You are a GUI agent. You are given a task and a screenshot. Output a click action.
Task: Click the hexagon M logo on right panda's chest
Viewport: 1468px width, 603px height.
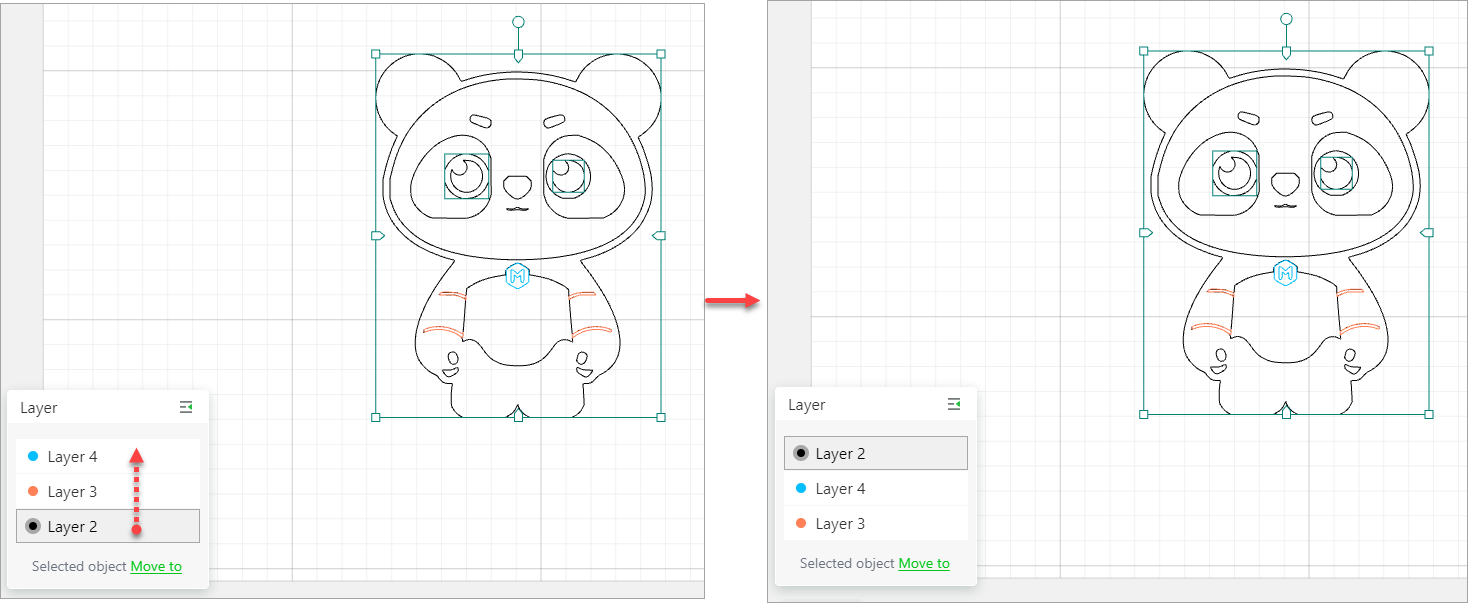click(1285, 271)
